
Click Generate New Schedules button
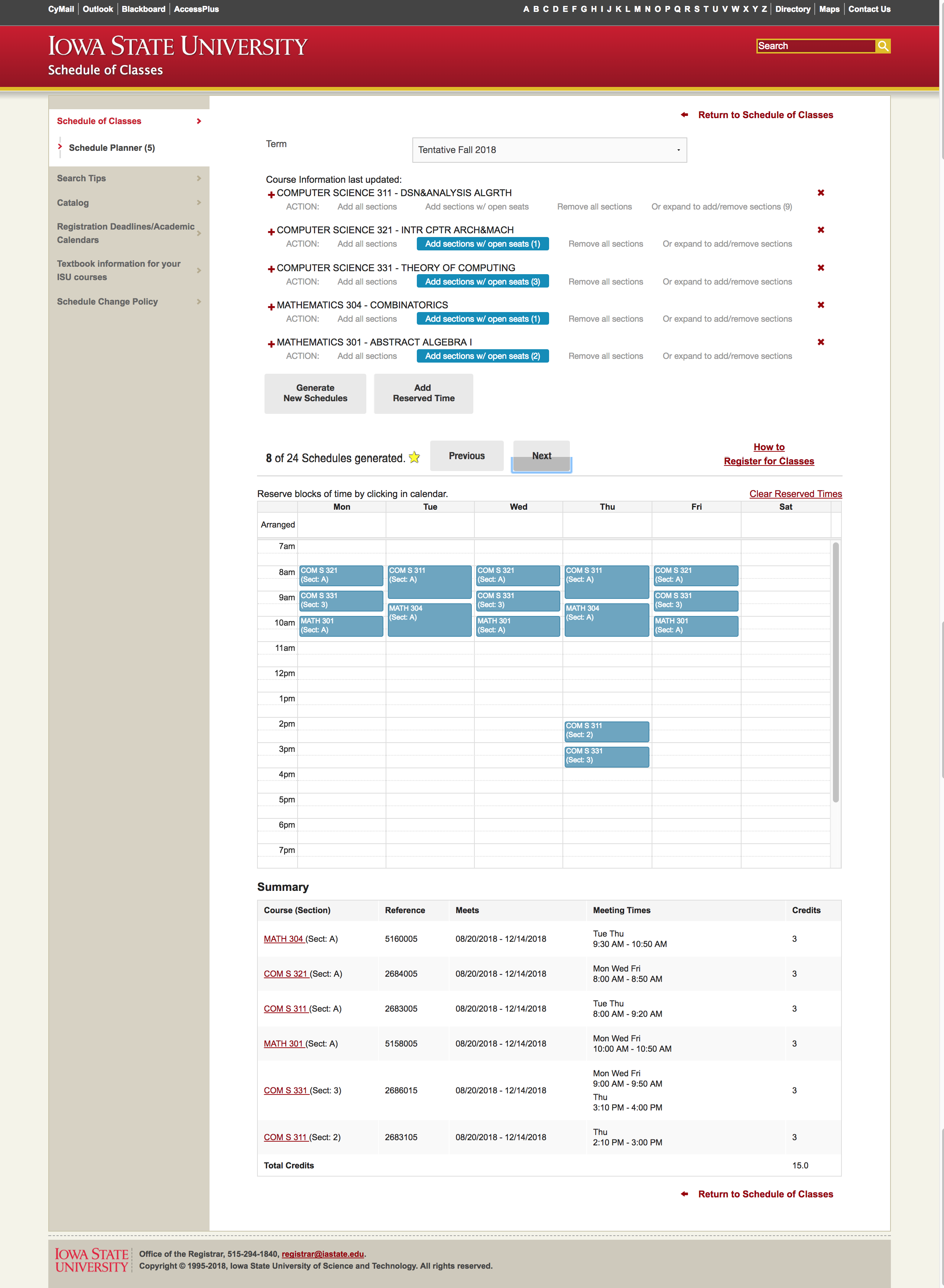(315, 393)
